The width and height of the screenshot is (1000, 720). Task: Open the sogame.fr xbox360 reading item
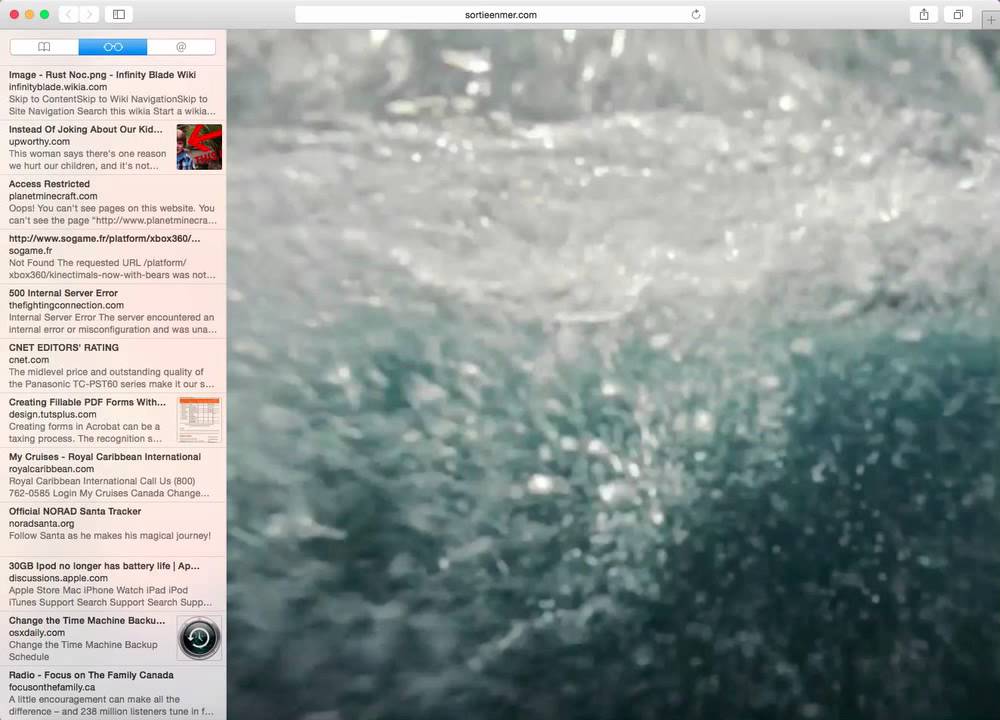(113, 256)
